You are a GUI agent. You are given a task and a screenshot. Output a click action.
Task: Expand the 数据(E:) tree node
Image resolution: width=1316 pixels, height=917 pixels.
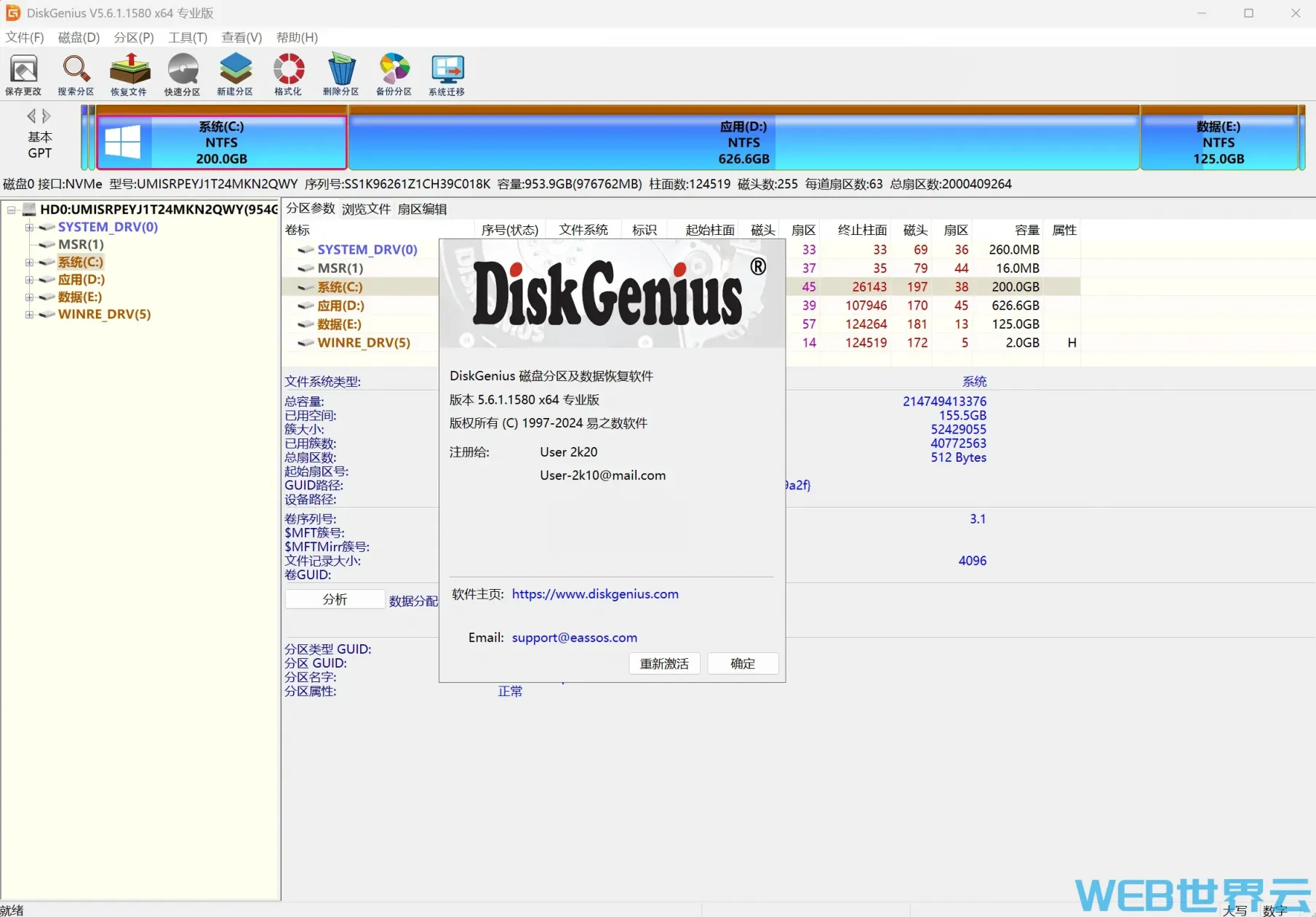point(29,297)
